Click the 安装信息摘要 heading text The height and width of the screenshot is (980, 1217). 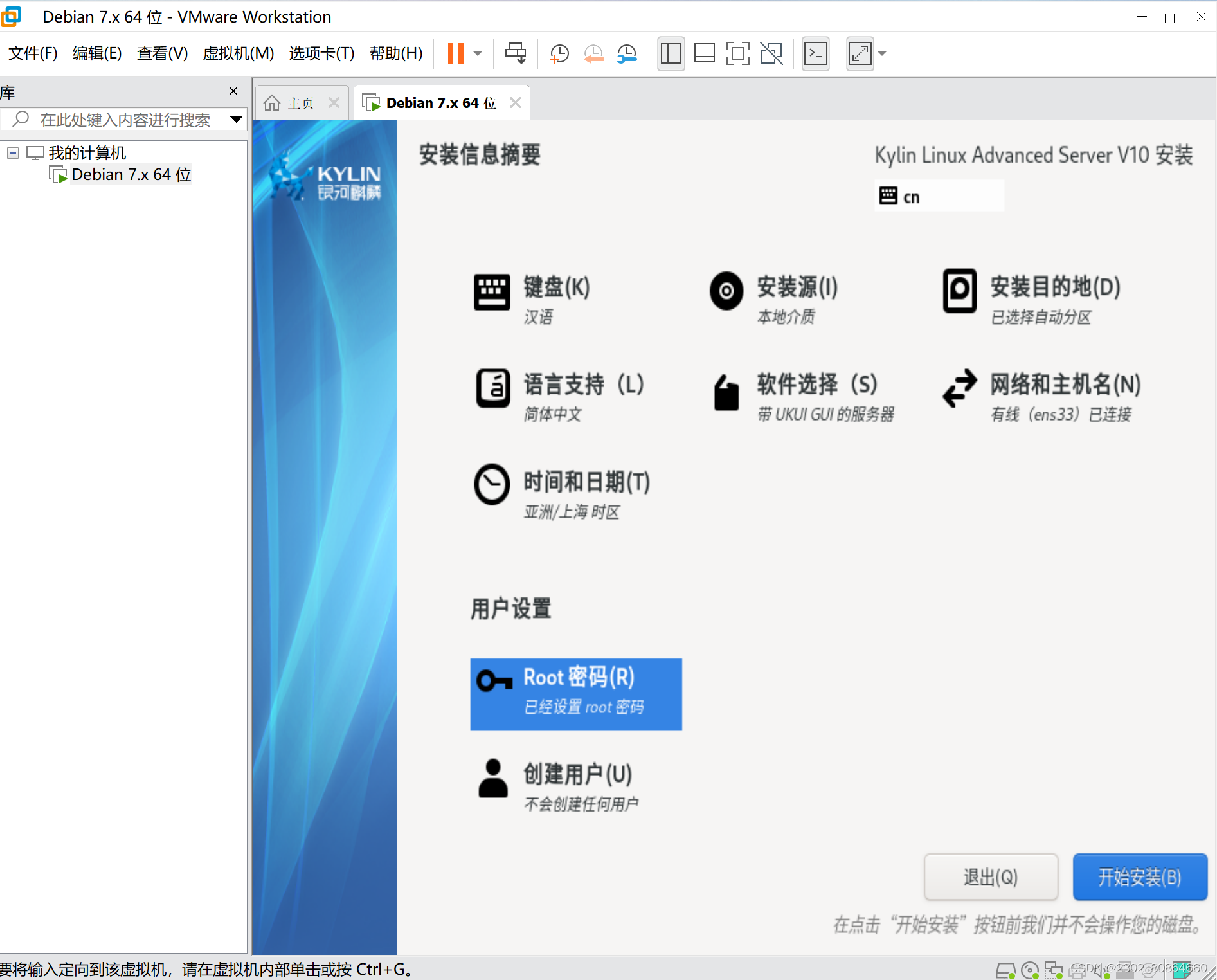(x=480, y=155)
